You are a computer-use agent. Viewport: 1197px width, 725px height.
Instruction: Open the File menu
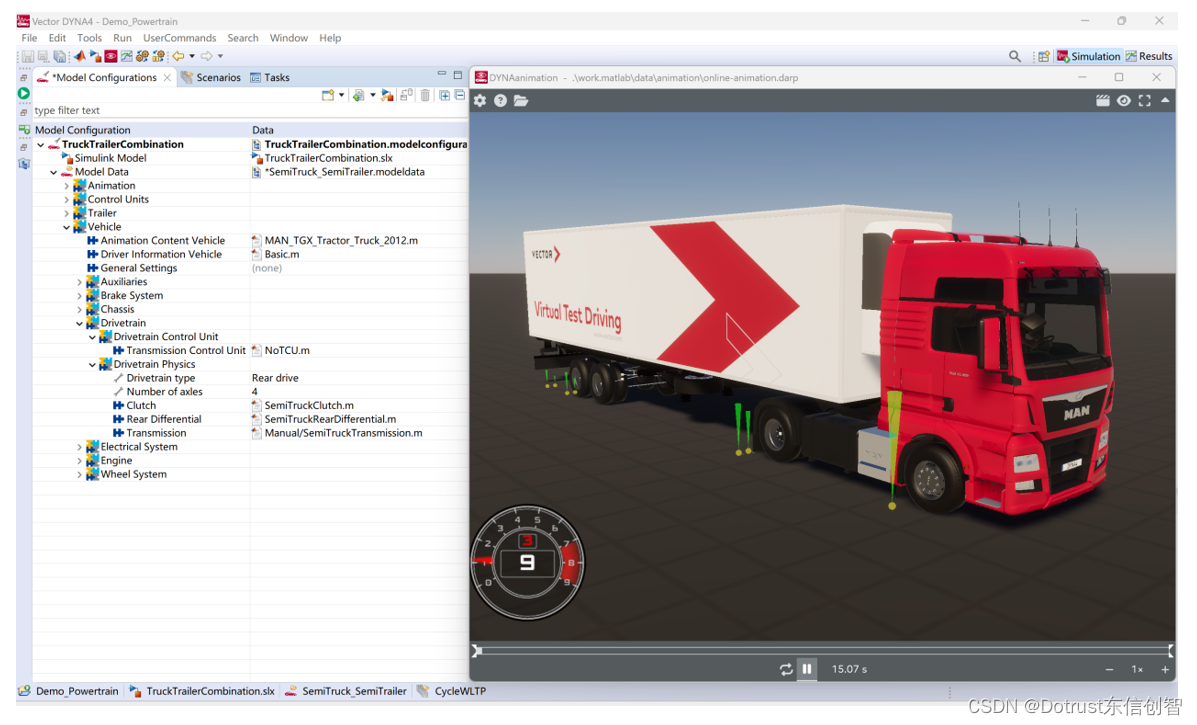[x=29, y=37]
